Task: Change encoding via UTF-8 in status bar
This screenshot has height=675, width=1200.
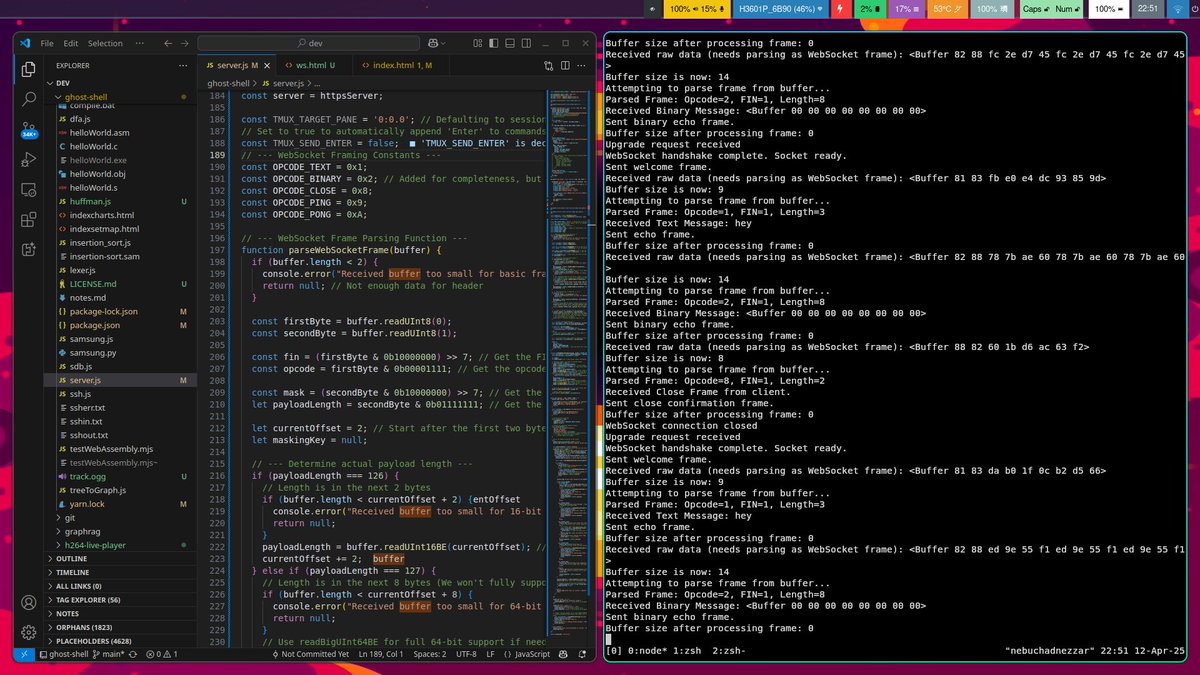Action: coord(467,654)
